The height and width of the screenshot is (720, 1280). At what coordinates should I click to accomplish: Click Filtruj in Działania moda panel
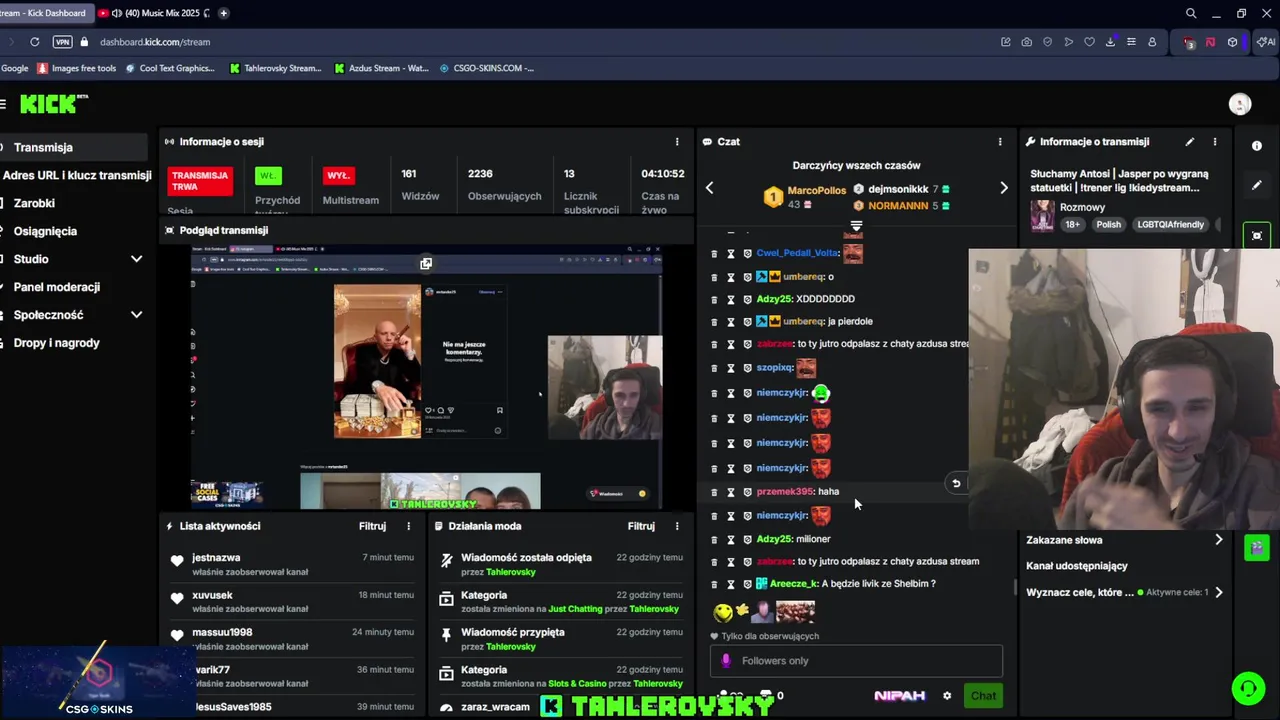coord(641,526)
